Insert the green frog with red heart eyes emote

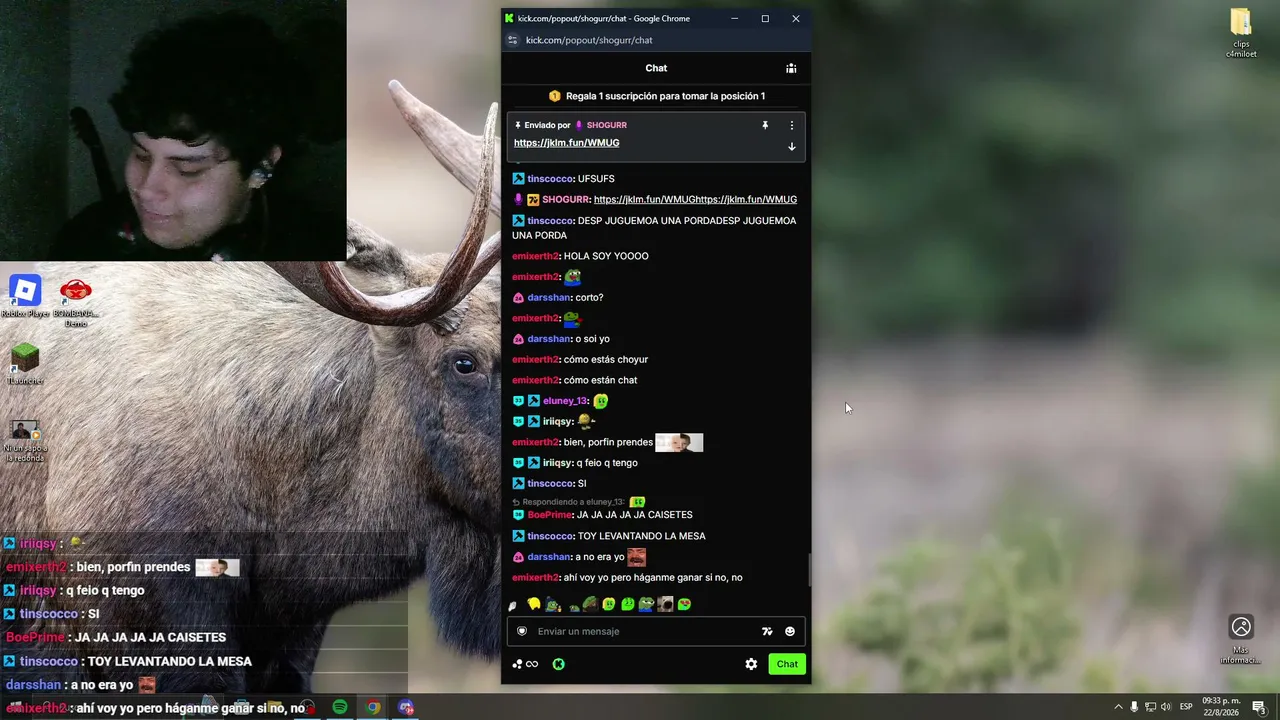(x=684, y=604)
